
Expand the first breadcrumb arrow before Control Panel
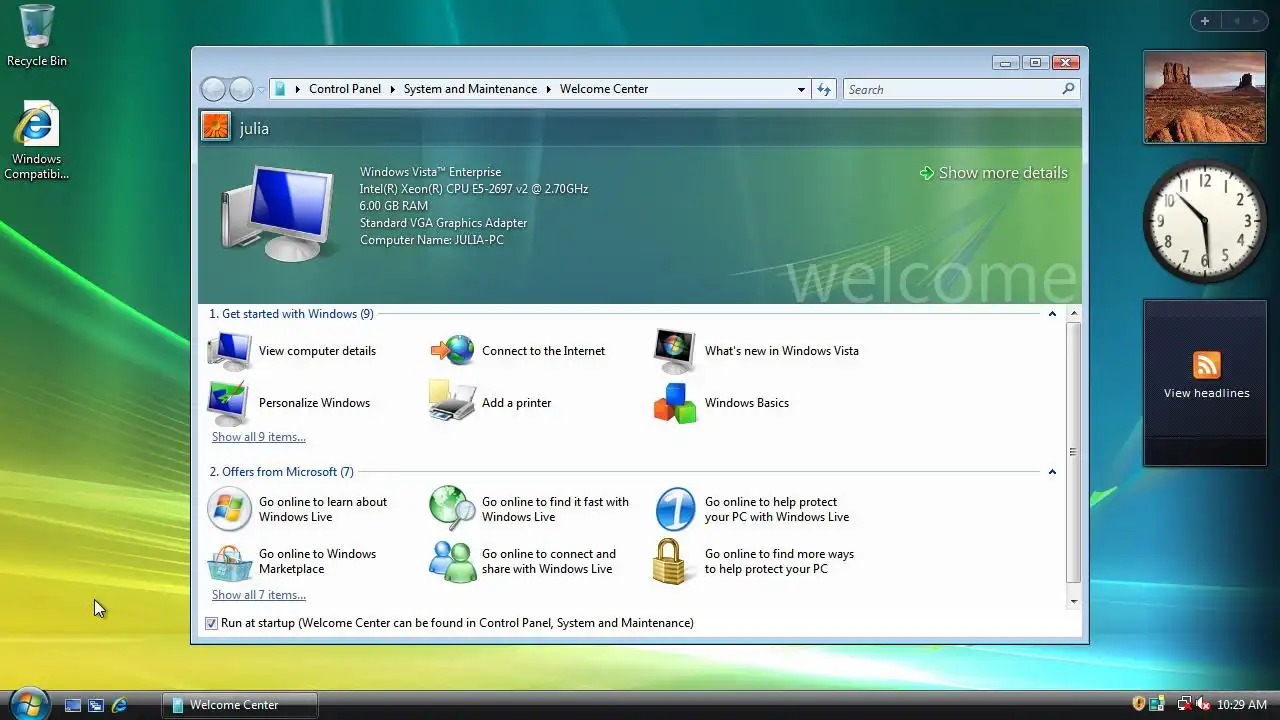coord(298,89)
